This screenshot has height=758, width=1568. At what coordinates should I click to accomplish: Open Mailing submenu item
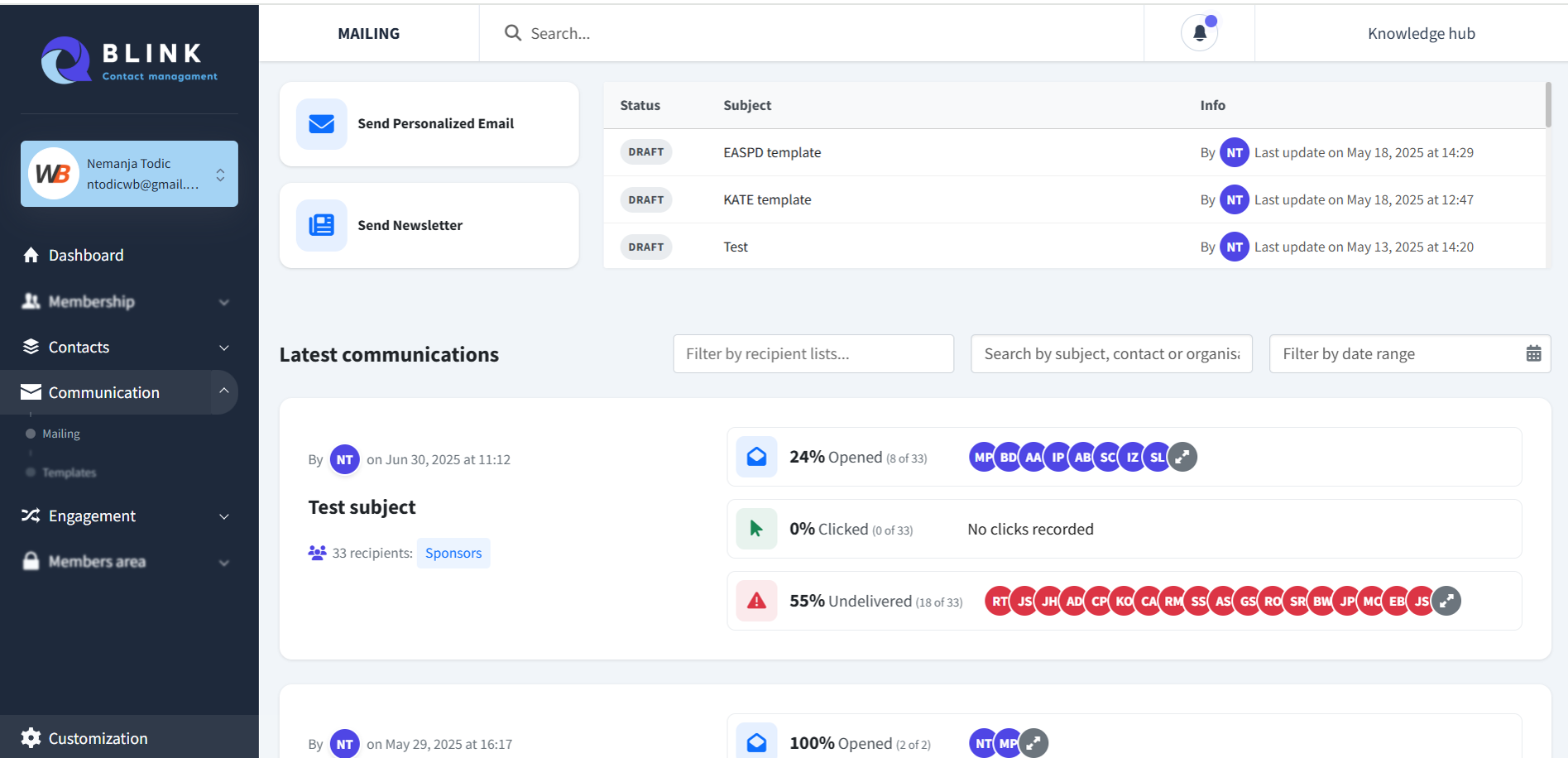[61, 434]
